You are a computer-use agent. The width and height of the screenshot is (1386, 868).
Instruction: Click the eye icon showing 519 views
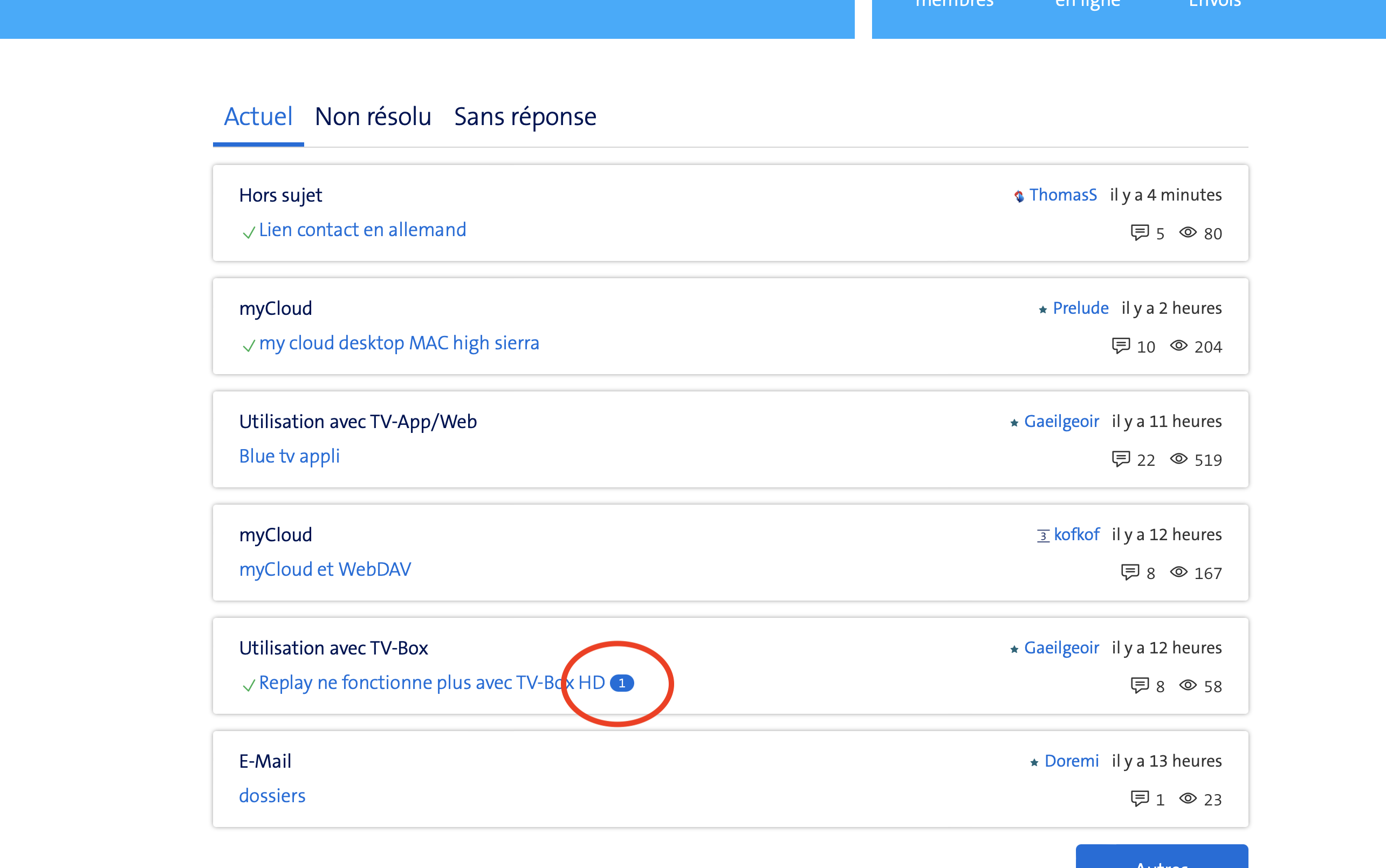click(x=1178, y=459)
